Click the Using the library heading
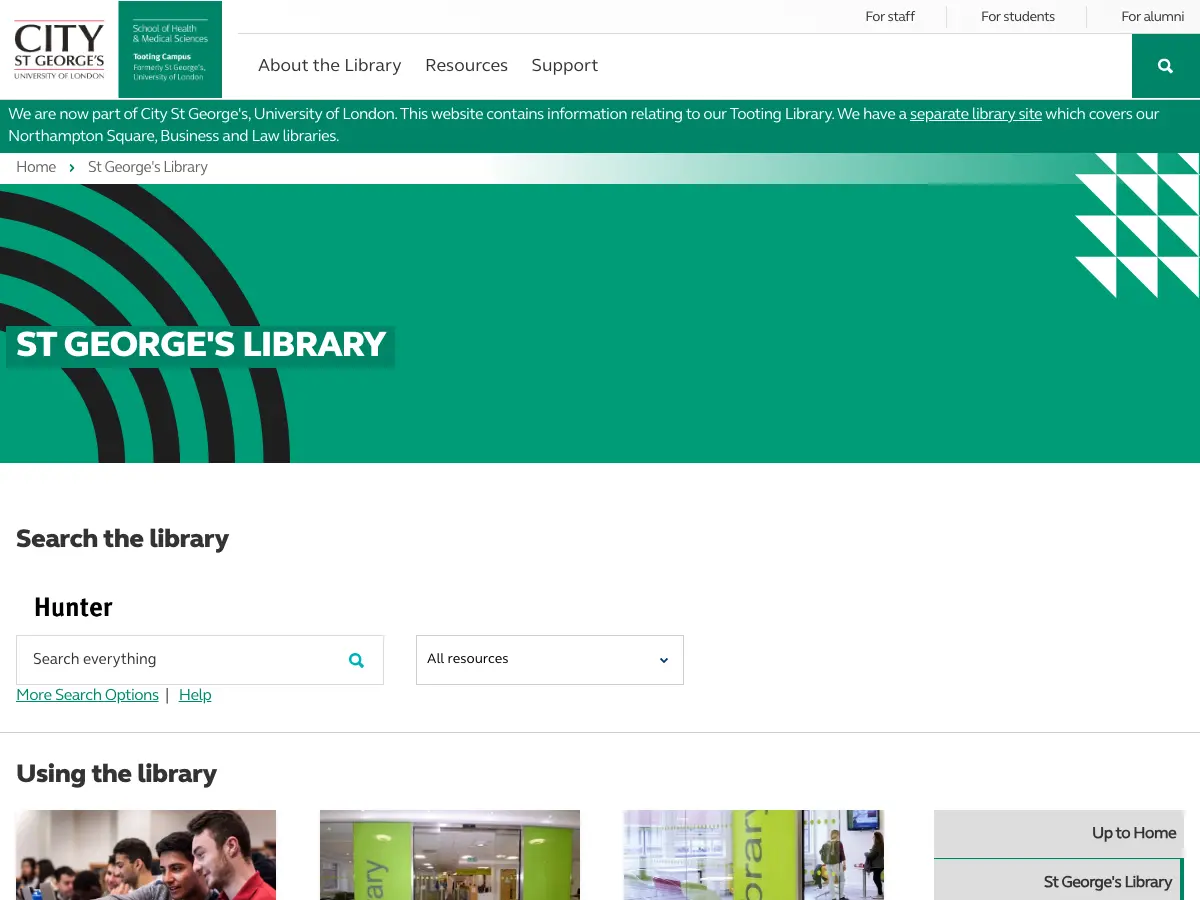This screenshot has width=1200, height=900. tap(116, 774)
